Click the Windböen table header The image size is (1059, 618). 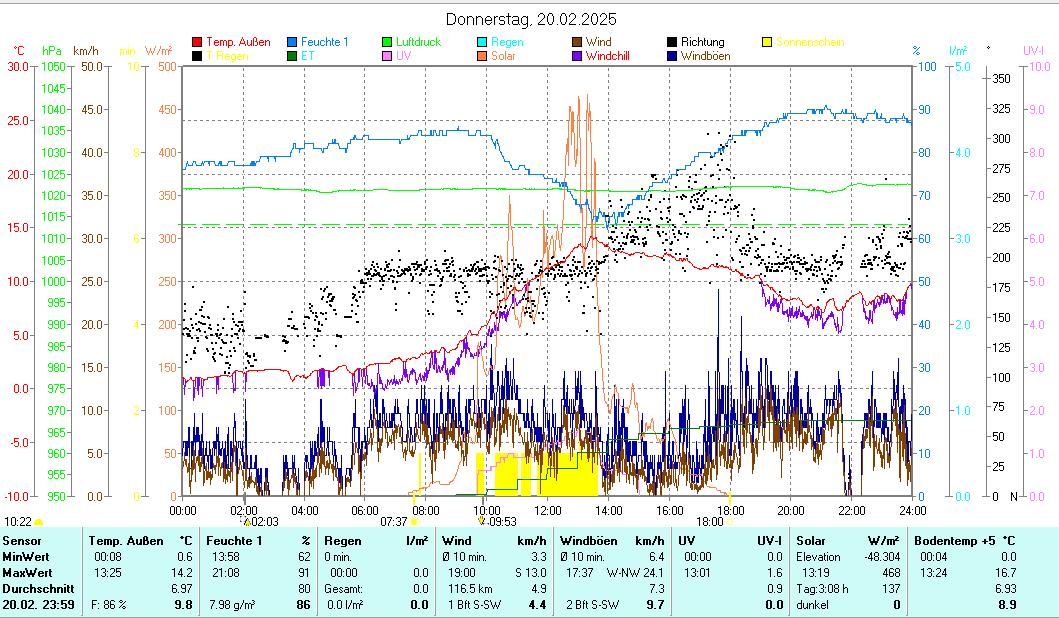click(588, 541)
